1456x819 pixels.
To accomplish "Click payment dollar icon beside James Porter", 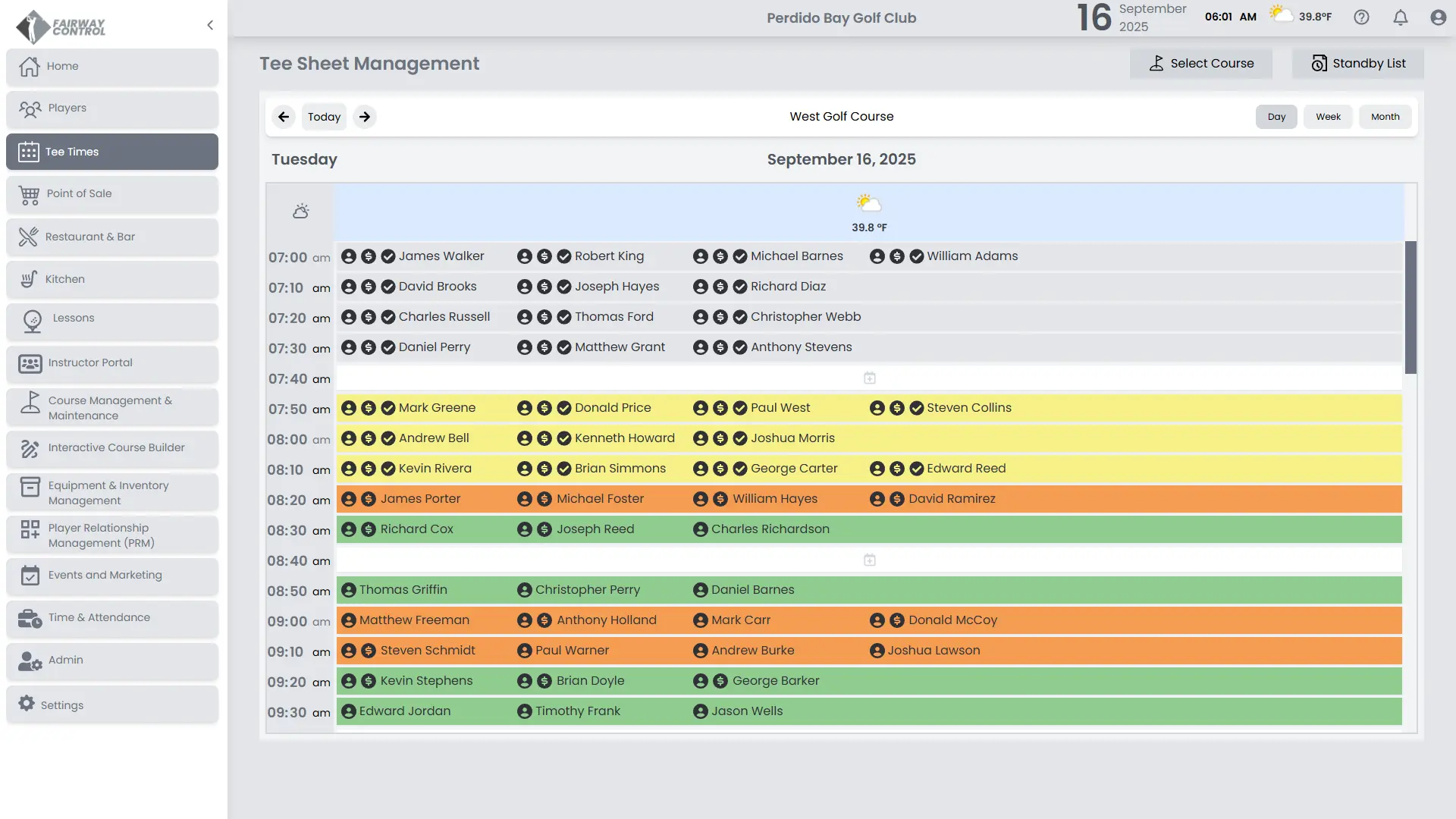I will (x=368, y=499).
